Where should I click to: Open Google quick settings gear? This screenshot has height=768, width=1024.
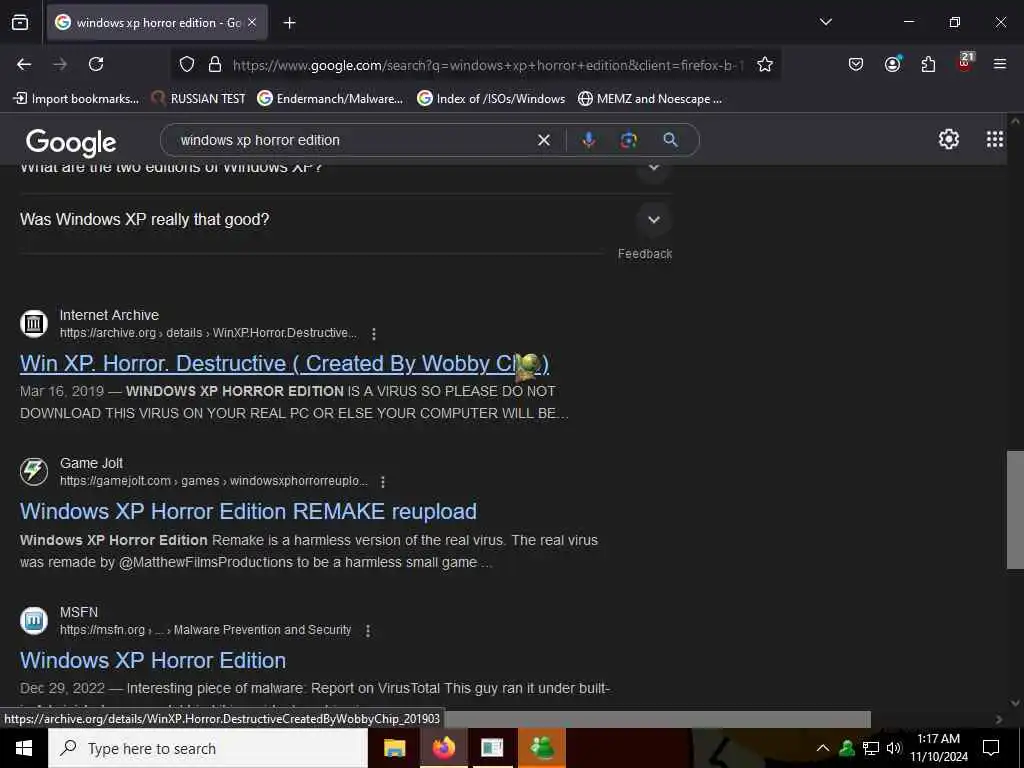click(948, 139)
